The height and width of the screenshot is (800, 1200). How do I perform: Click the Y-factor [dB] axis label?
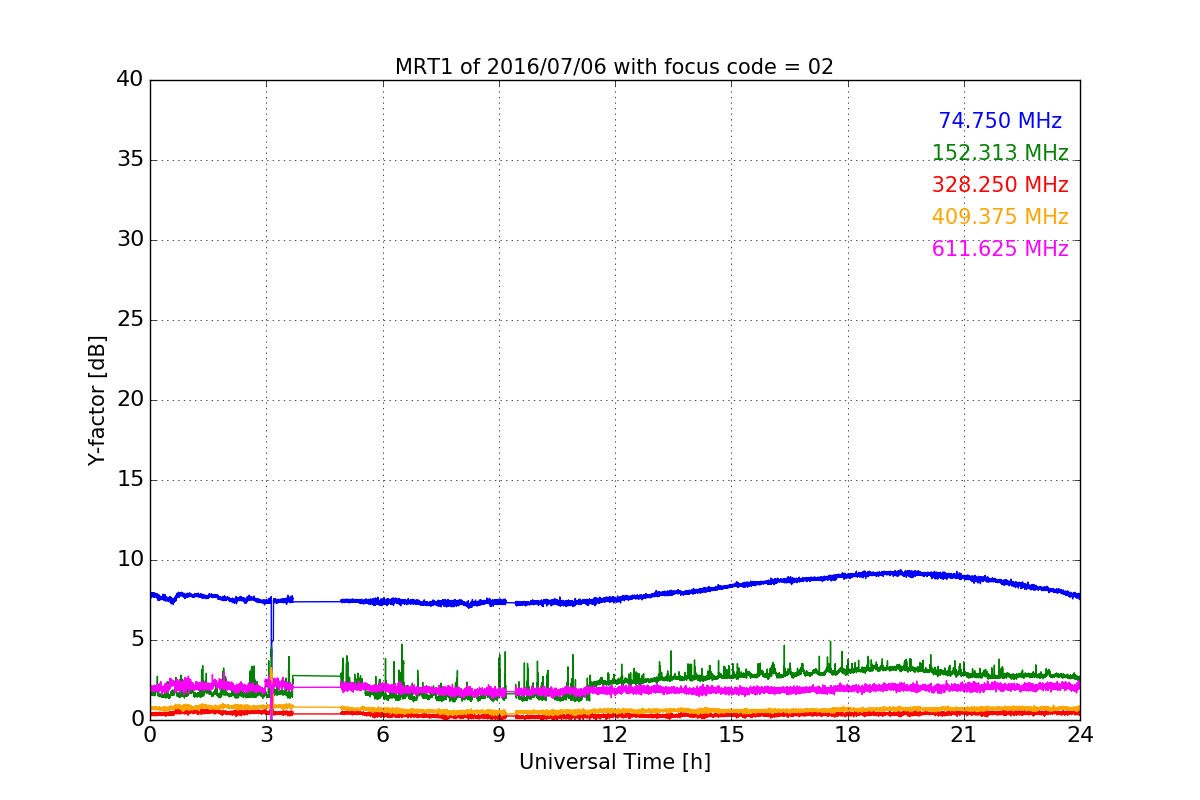point(97,400)
